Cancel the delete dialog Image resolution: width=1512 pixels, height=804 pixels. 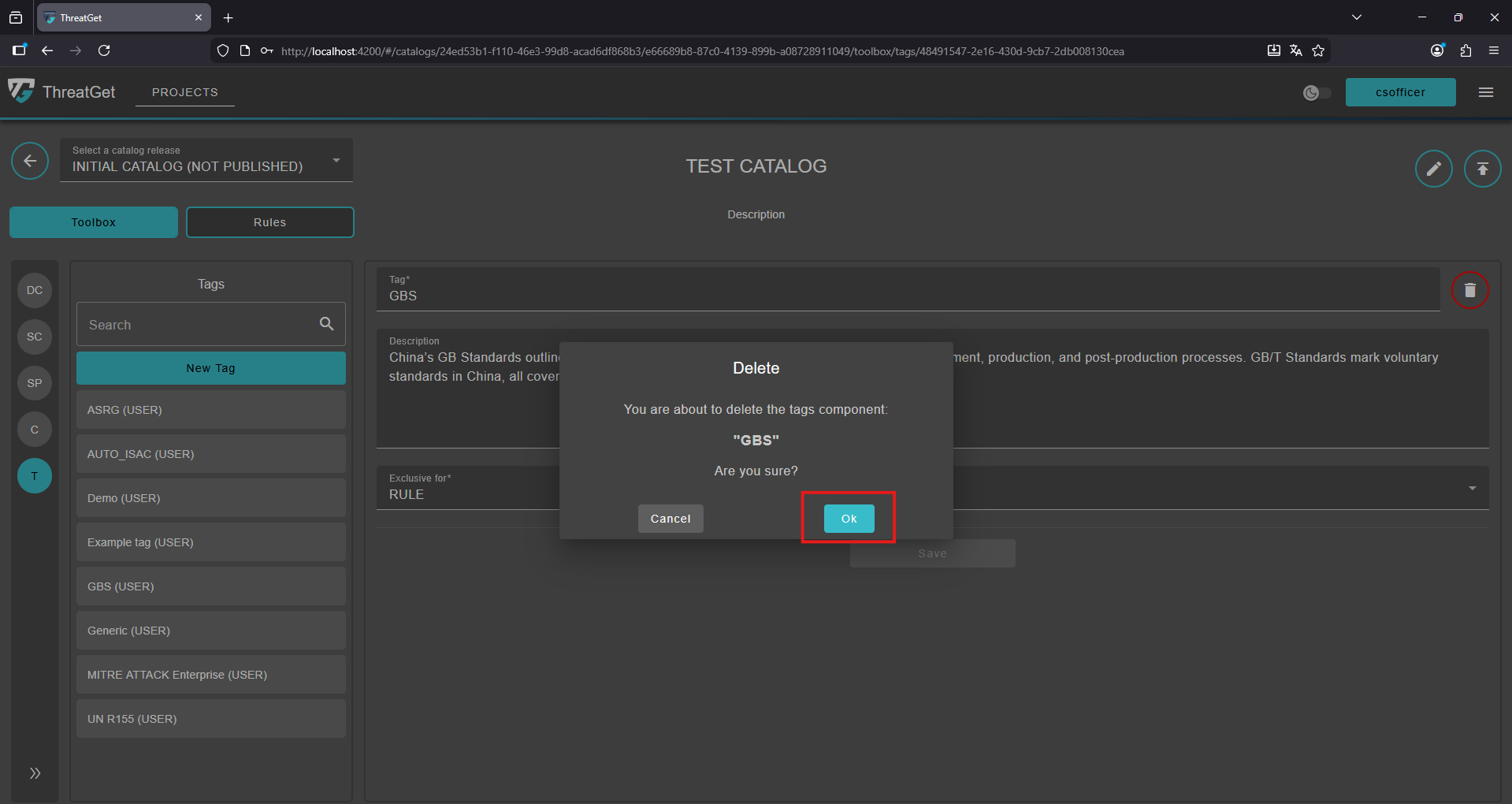671,519
